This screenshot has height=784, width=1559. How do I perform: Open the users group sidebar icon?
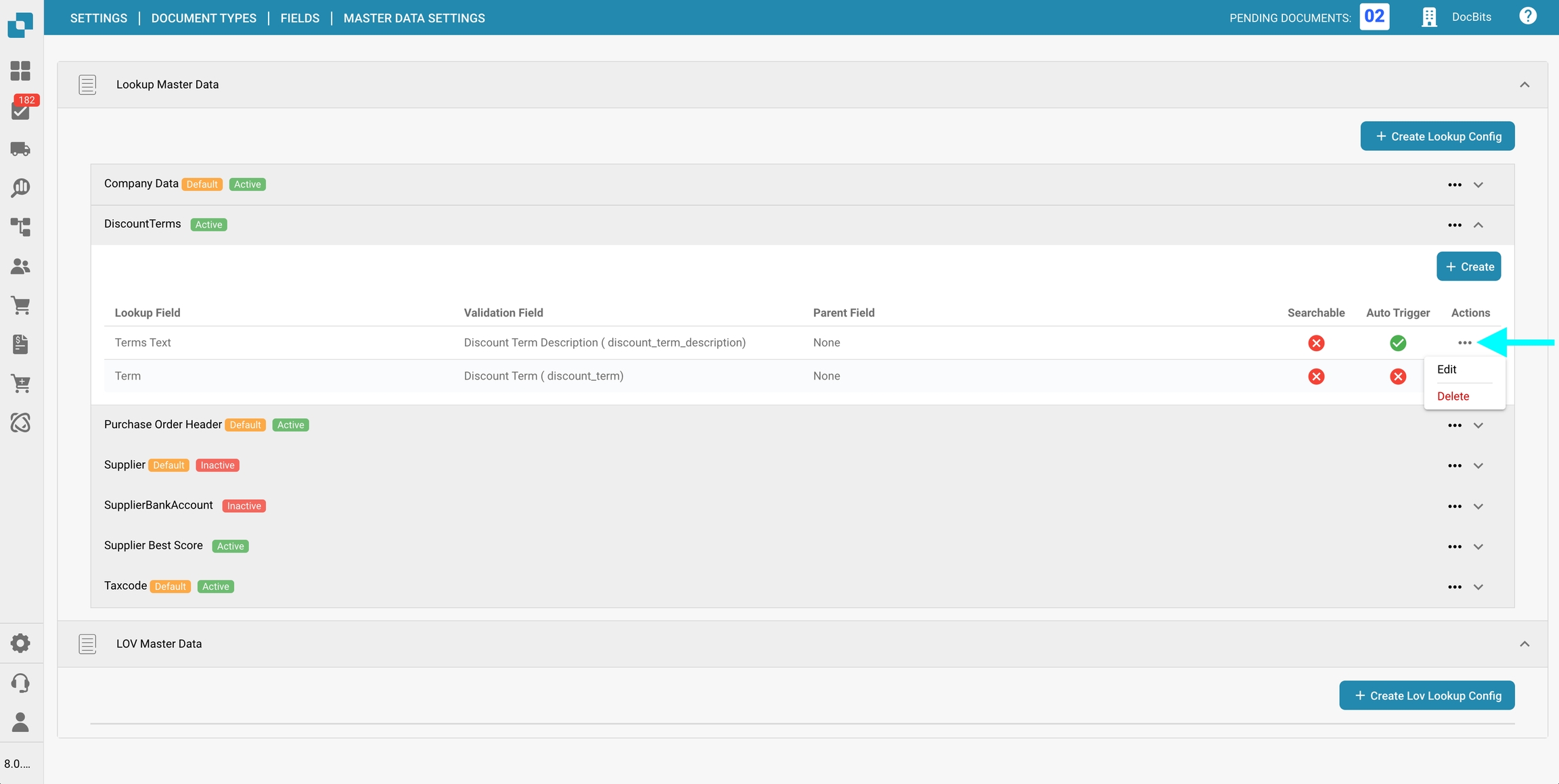(x=20, y=267)
